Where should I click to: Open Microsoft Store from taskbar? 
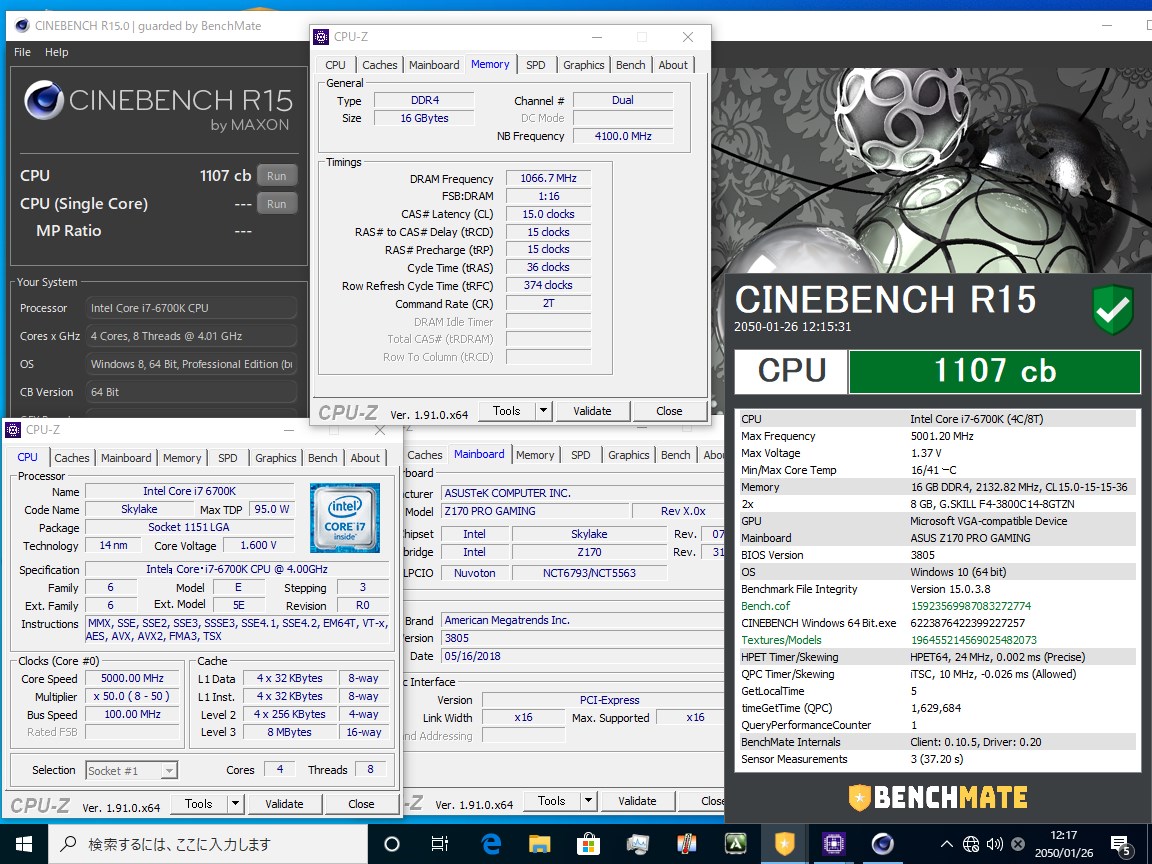[588, 844]
